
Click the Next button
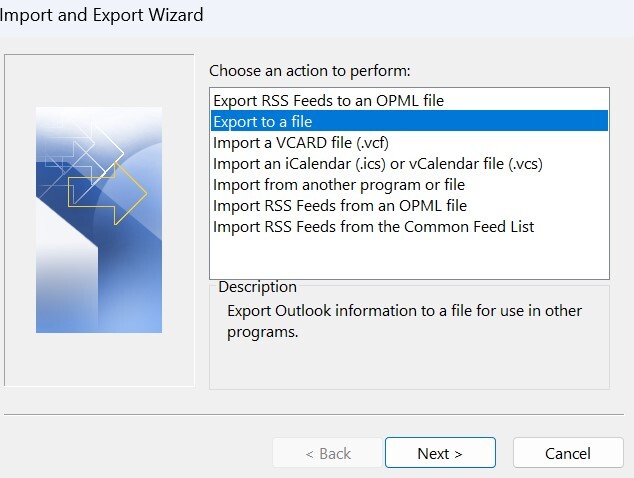tap(439, 453)
